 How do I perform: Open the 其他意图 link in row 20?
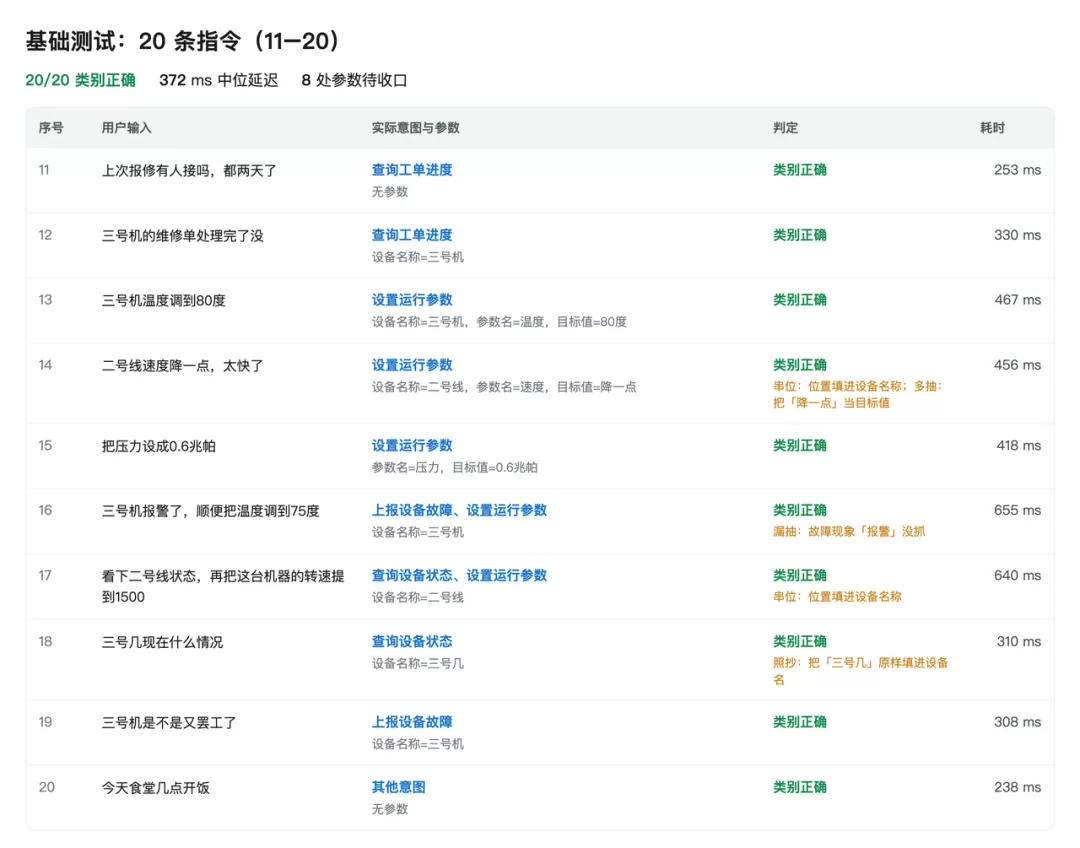tap(399, 787)
